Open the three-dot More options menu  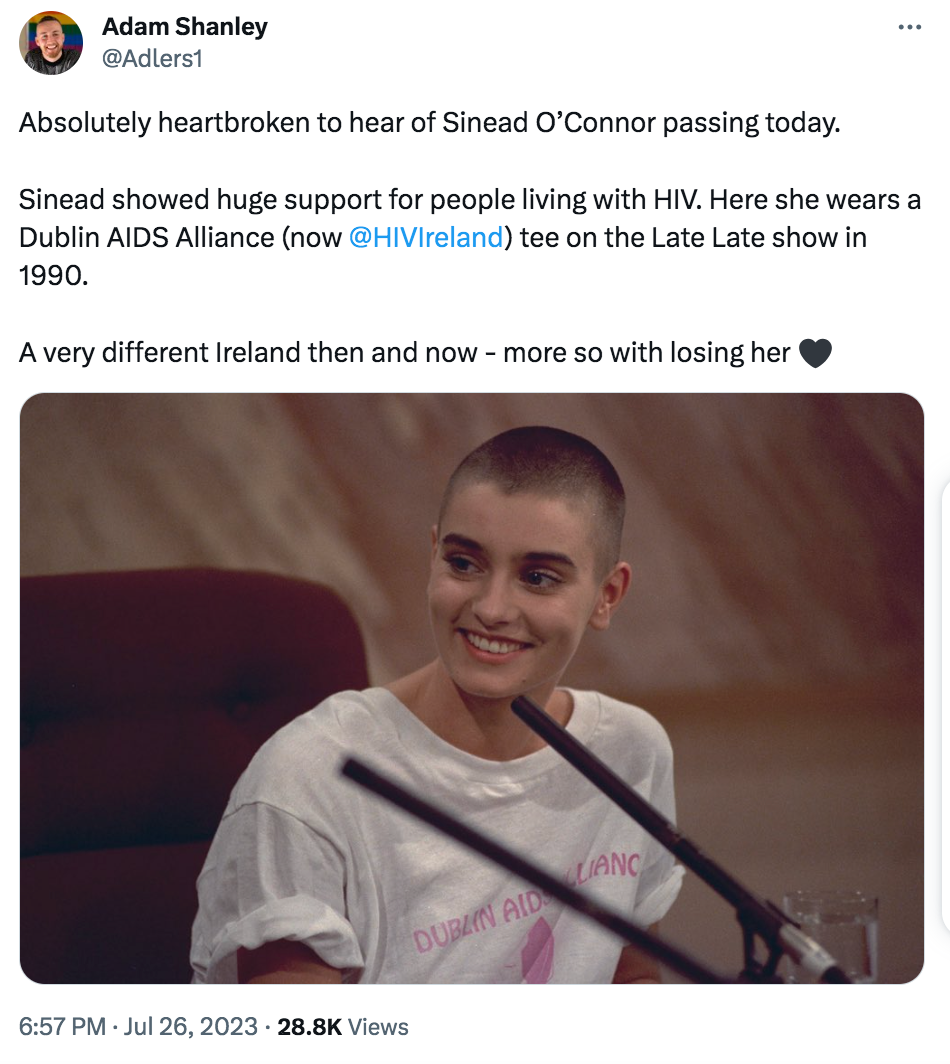point(909,27)
